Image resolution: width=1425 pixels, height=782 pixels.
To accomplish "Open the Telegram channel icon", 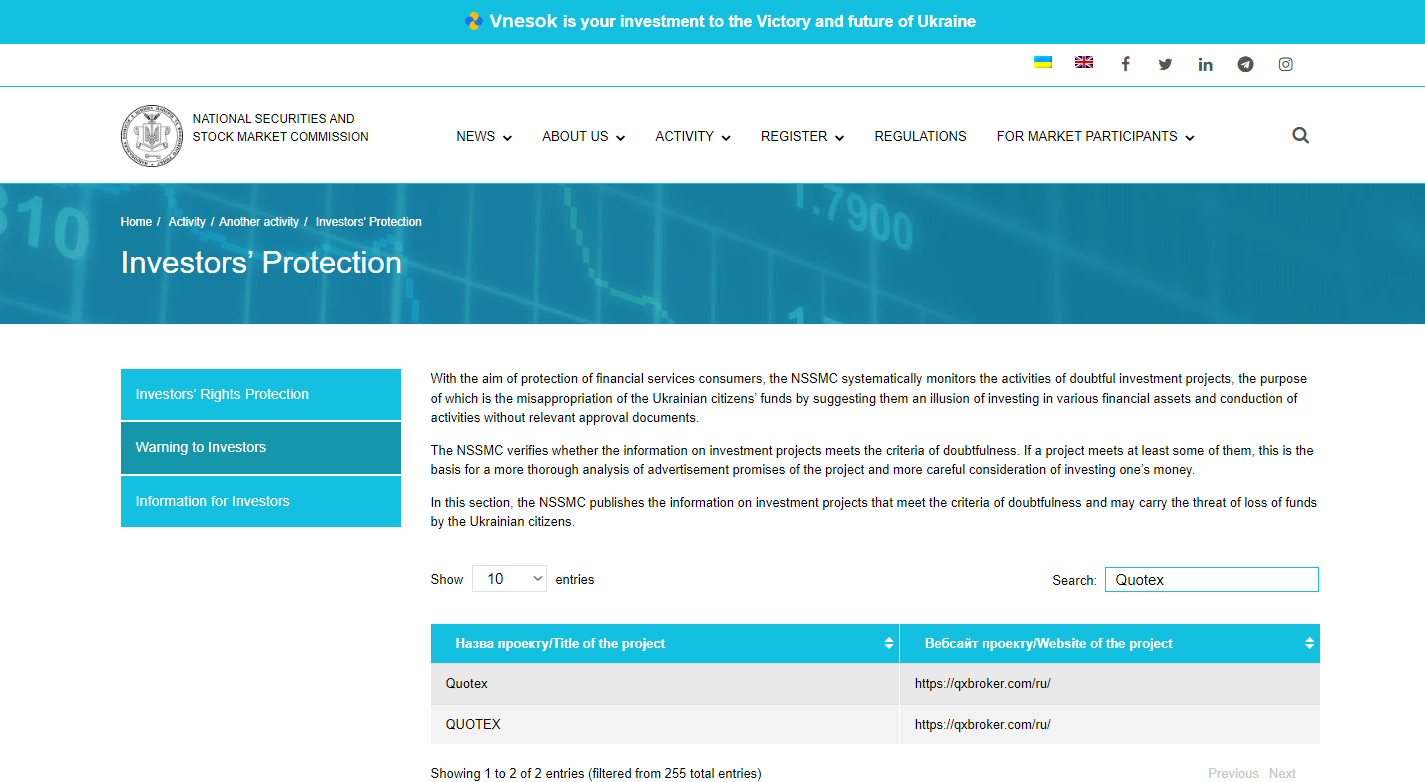I will pos(1245,64).
